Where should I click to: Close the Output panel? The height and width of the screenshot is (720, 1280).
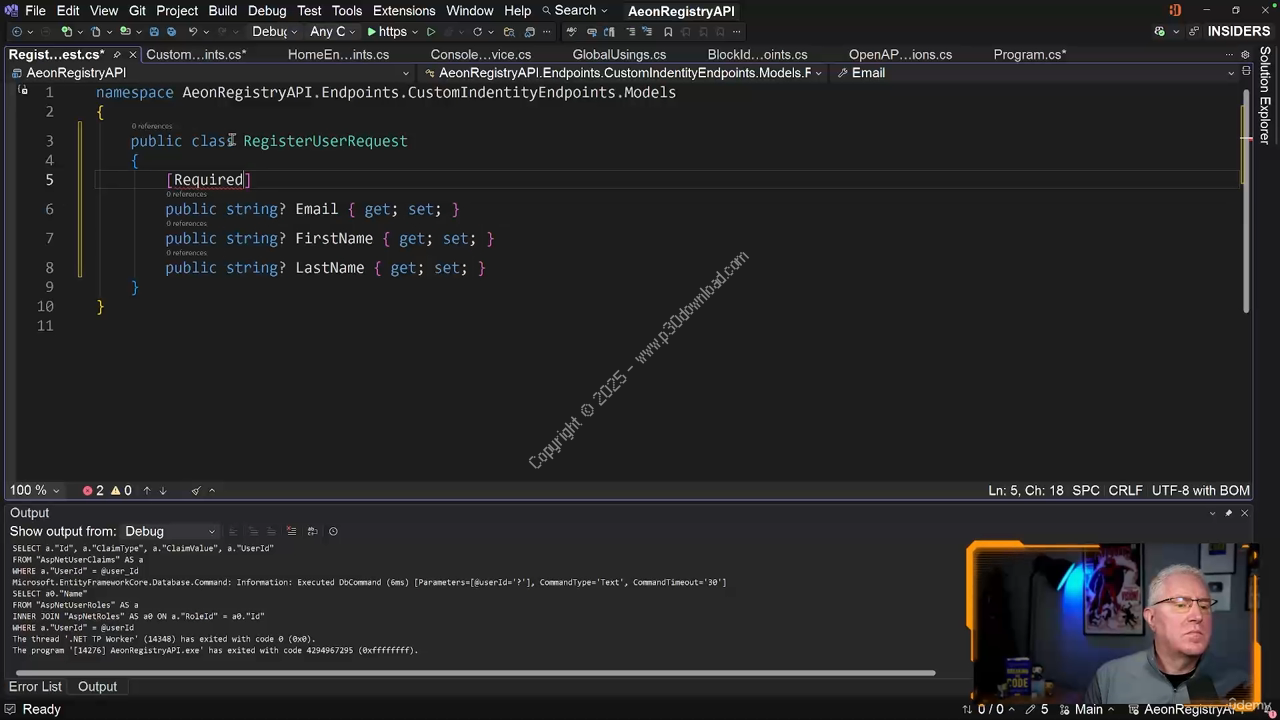click(1244, 513)
